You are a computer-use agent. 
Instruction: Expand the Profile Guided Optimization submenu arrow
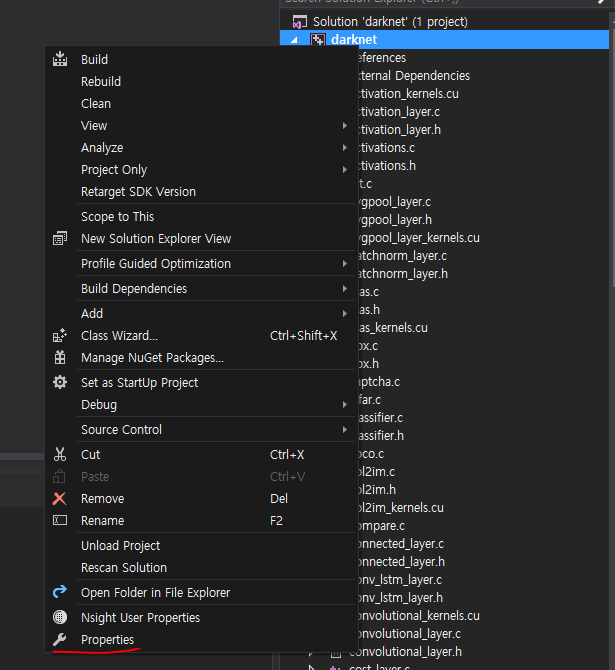point(344,264)
